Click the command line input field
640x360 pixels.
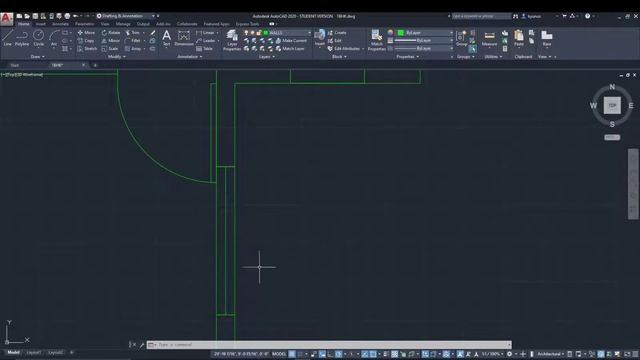[x=329, y=345]
